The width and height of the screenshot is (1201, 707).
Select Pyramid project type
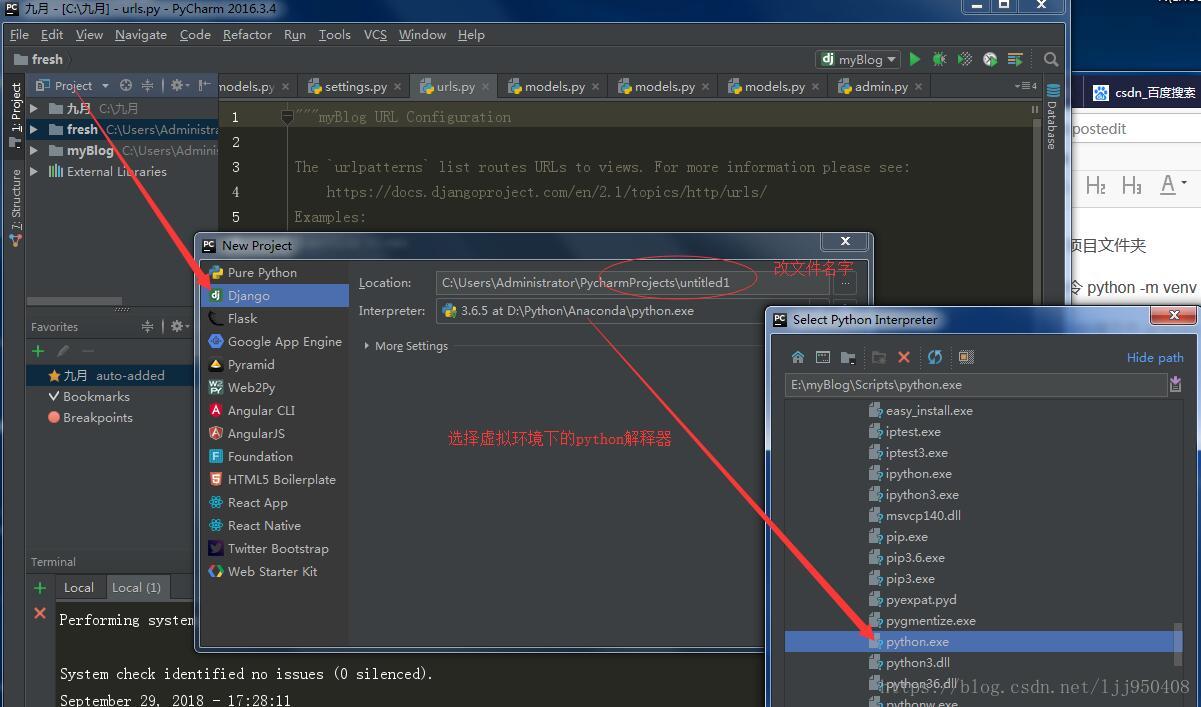275,364
